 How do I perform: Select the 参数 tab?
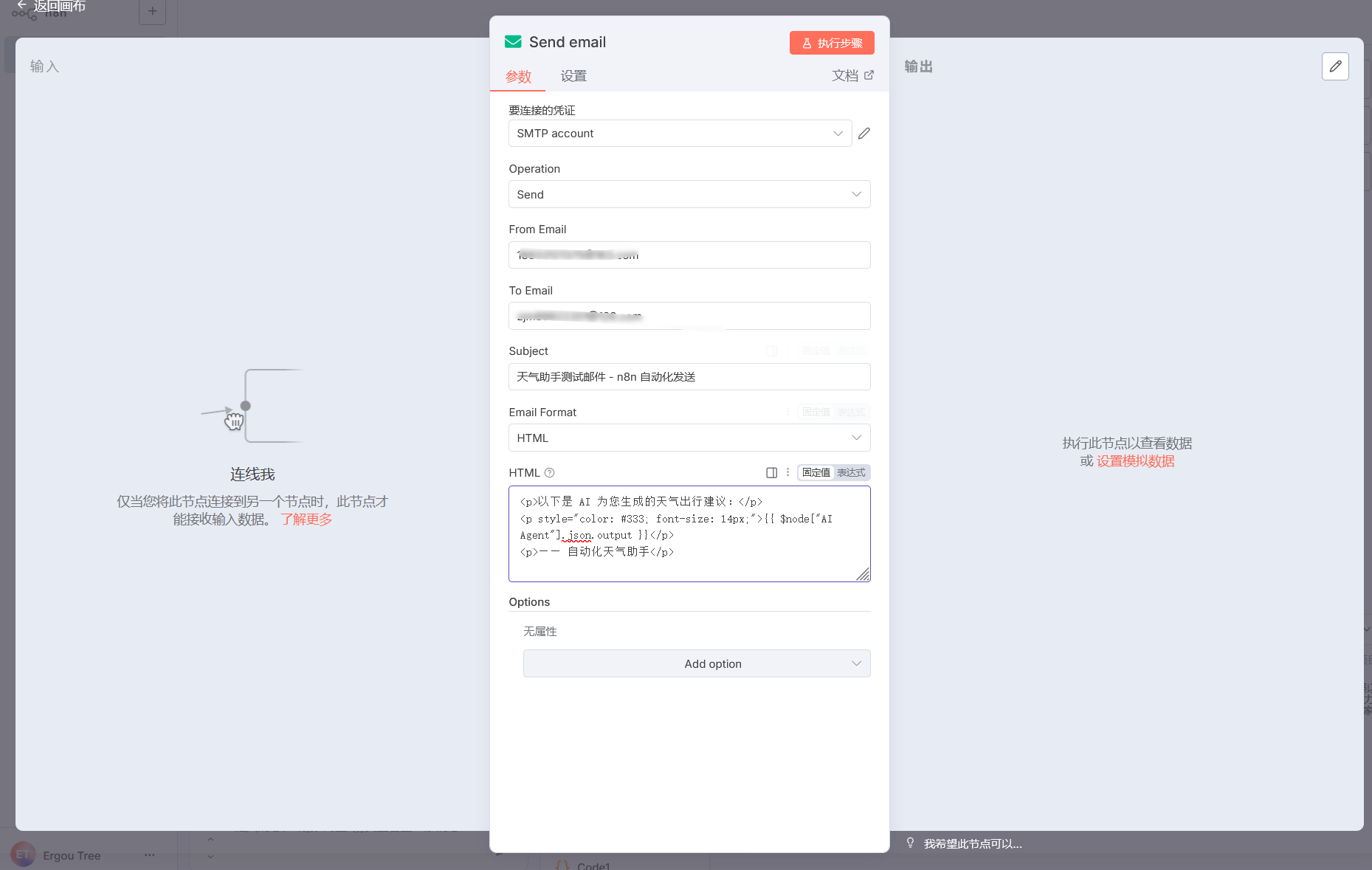518,77
